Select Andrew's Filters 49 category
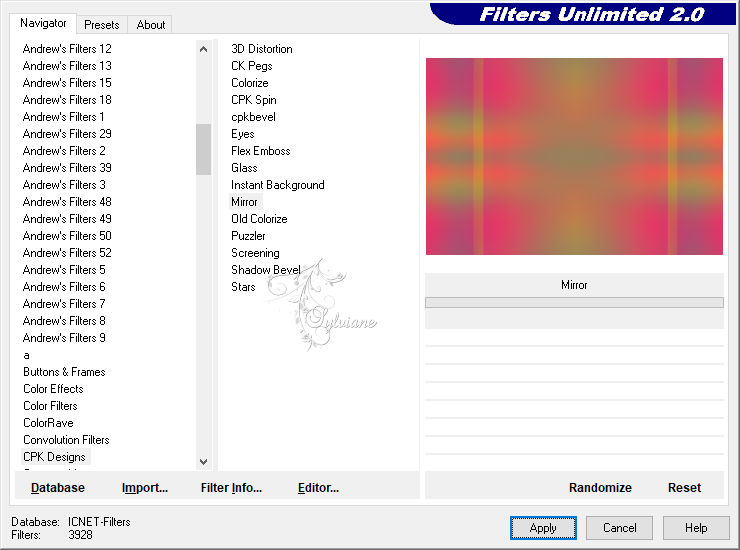Screen dimensions: 740x550 pyautogui.click(x=67, y=219)
